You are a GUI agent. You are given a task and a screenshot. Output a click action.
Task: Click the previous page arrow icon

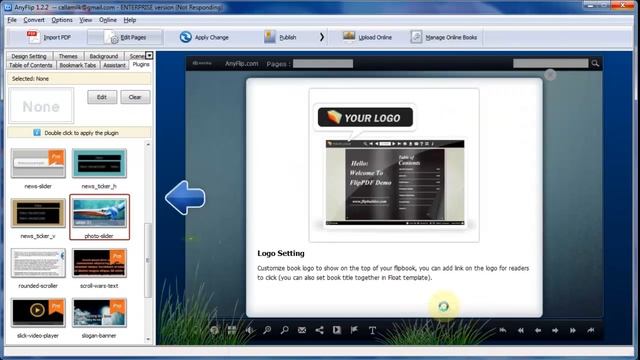point(538,330)
